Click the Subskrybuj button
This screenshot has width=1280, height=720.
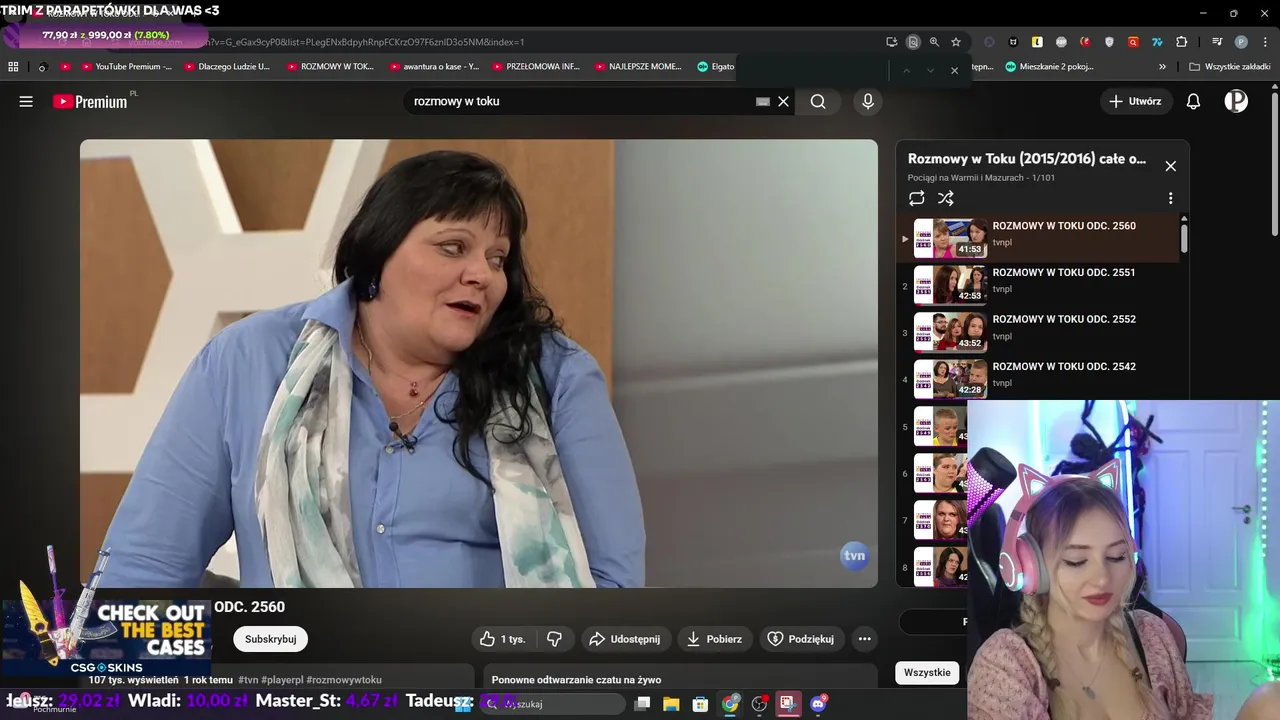(270, 639)
